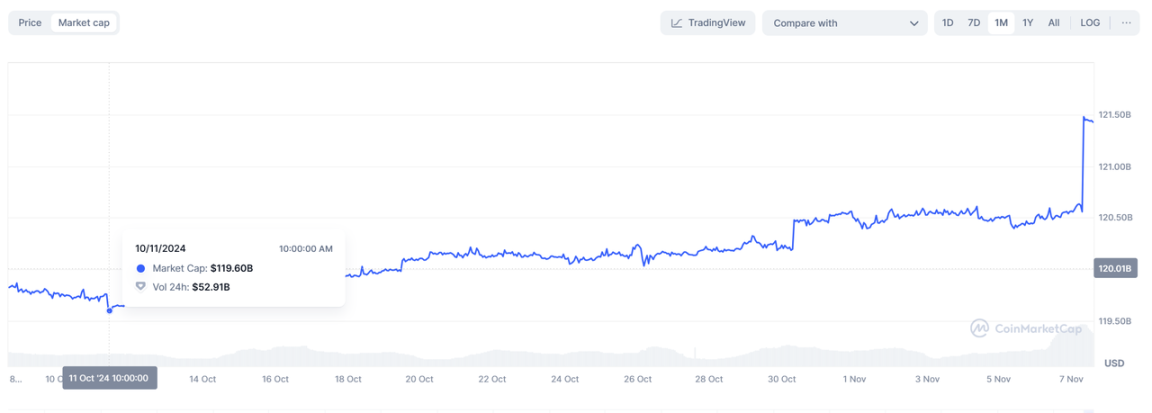Switch chart range to 1Y
Viewport: 1152px width, 413px height.
1027,23
